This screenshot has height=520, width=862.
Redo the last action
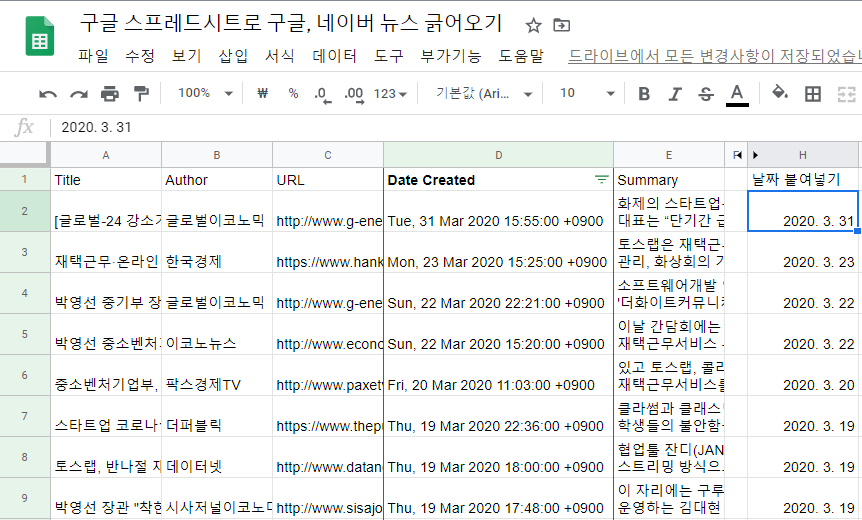[x=79, y=94]
